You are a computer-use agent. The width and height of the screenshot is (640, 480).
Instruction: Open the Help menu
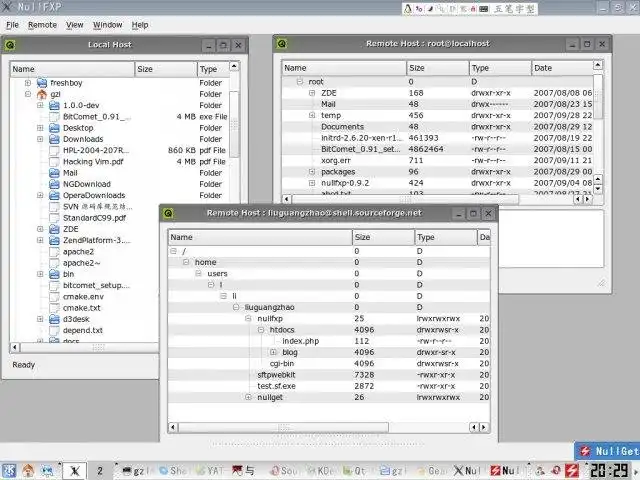coord(140,25)
